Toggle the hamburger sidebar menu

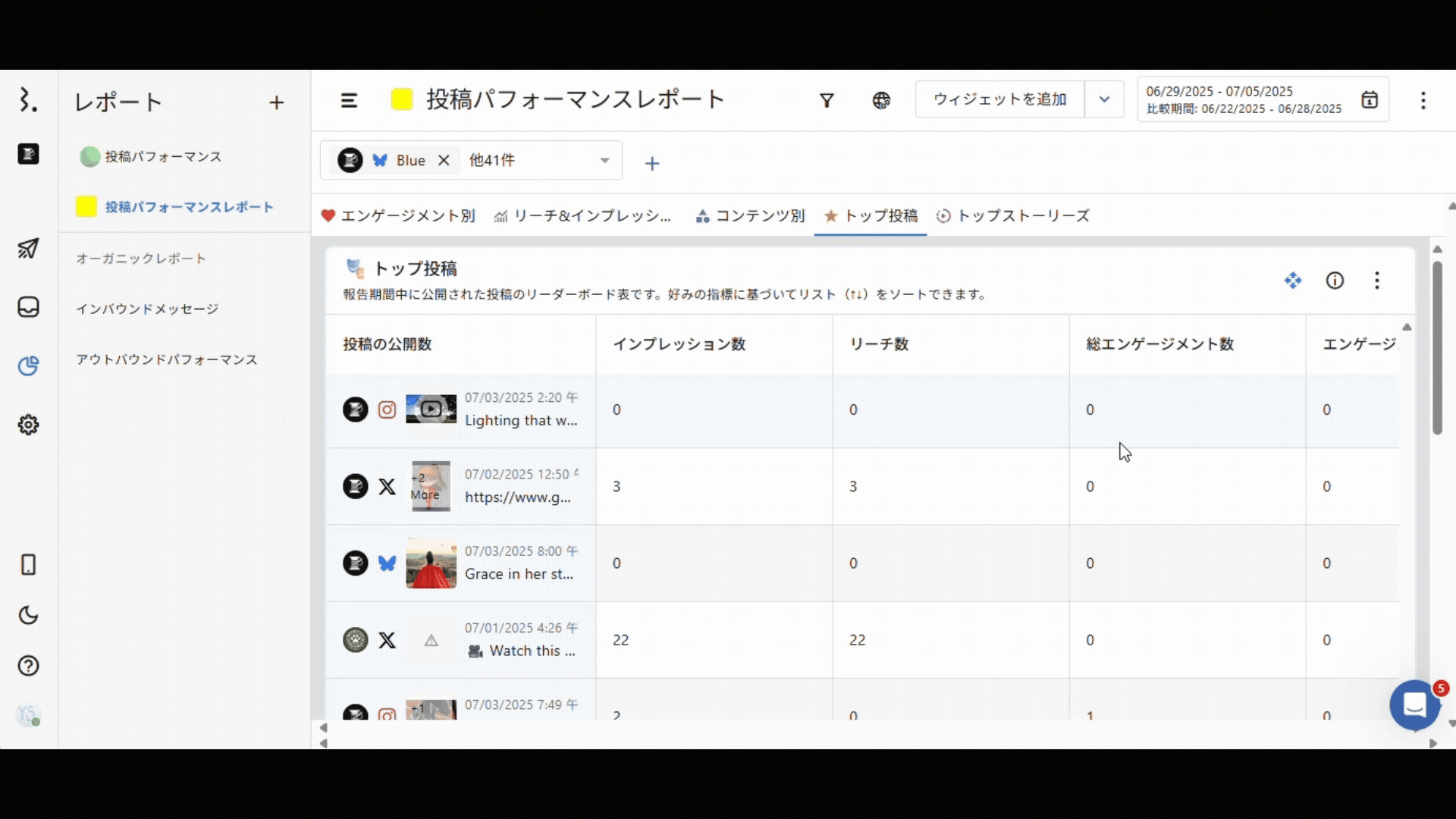click(x=349, y=100)
